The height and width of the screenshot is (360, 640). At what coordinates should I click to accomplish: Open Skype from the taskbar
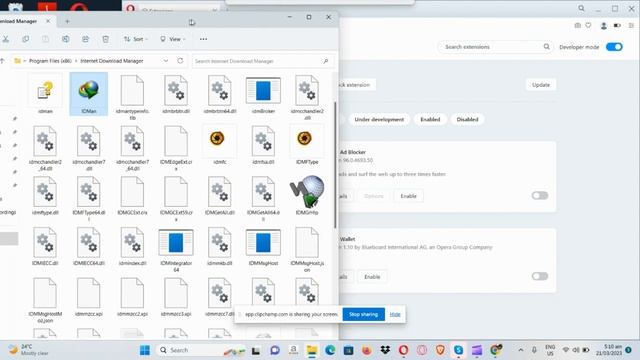tap(458, 350)
